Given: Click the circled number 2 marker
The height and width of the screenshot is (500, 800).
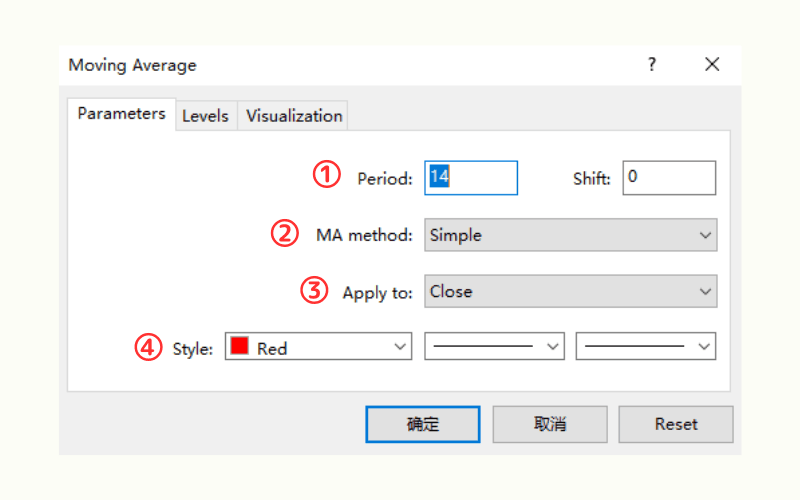Looking at the screenshot, I should (286, 234).
